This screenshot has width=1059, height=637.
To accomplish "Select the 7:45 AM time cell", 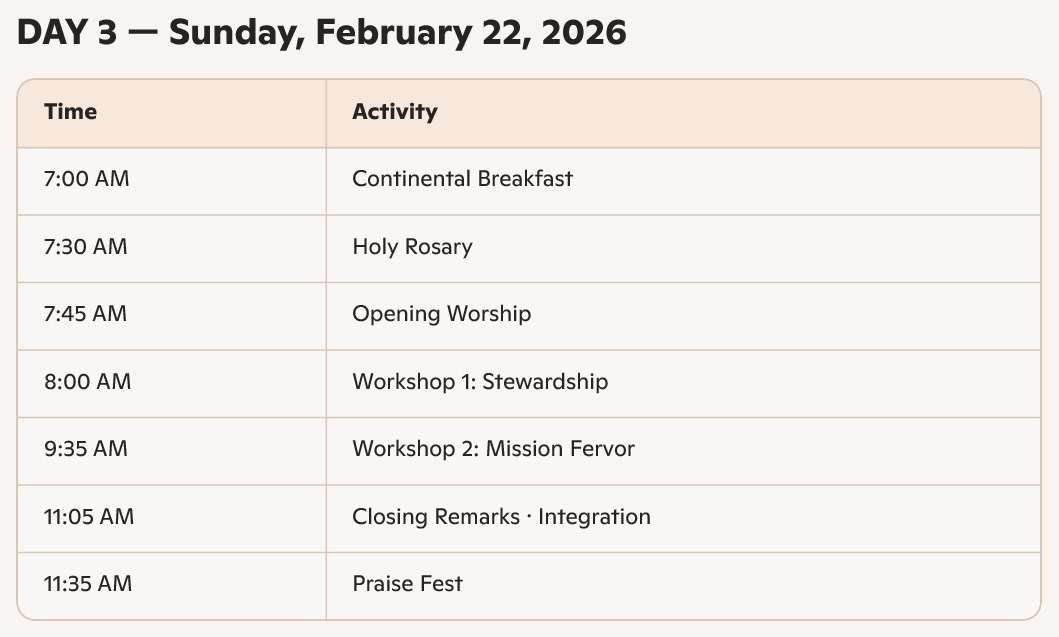I will tap(85, 314).
